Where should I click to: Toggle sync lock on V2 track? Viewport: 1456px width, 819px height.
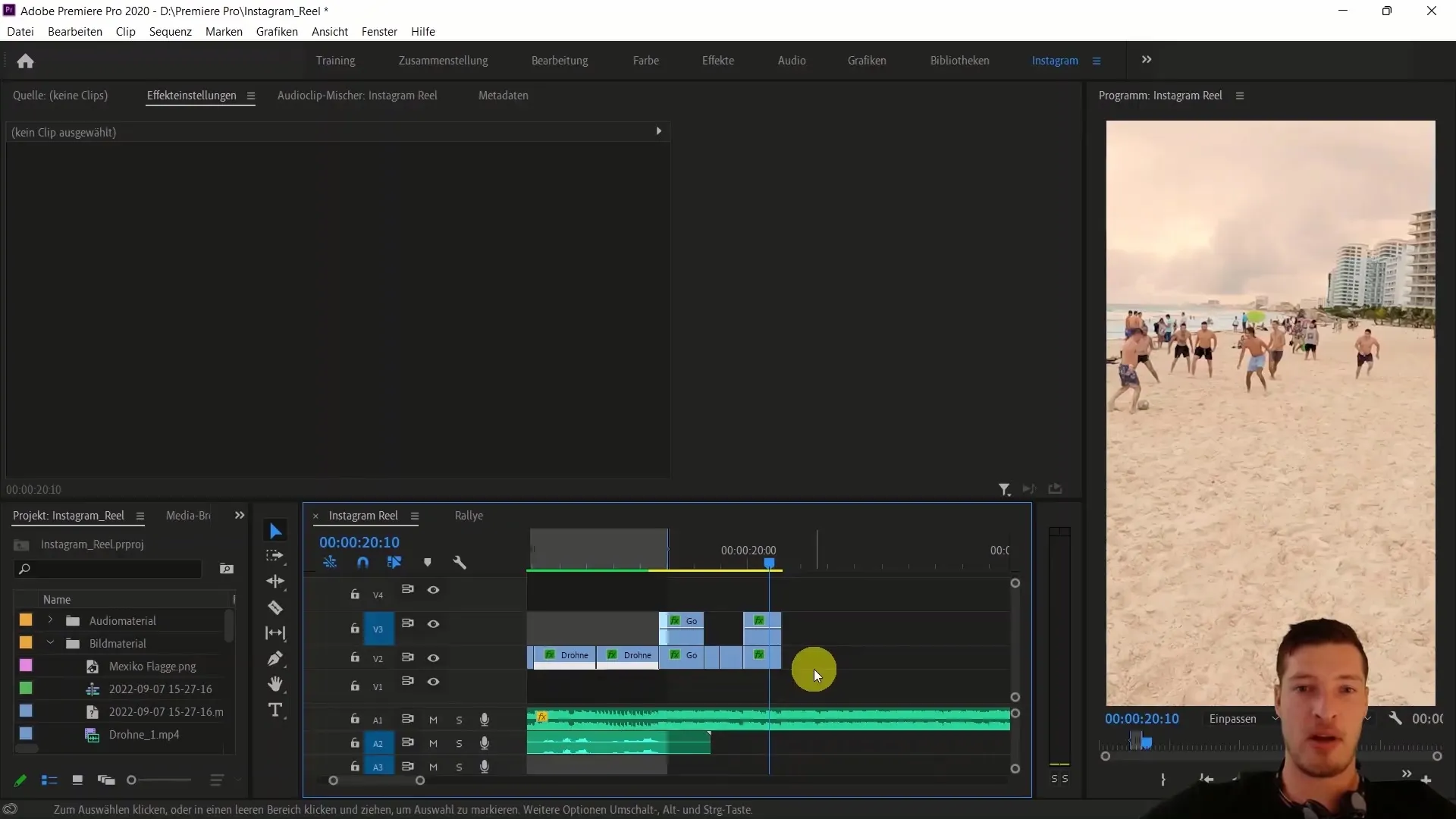tap(407, 657)
